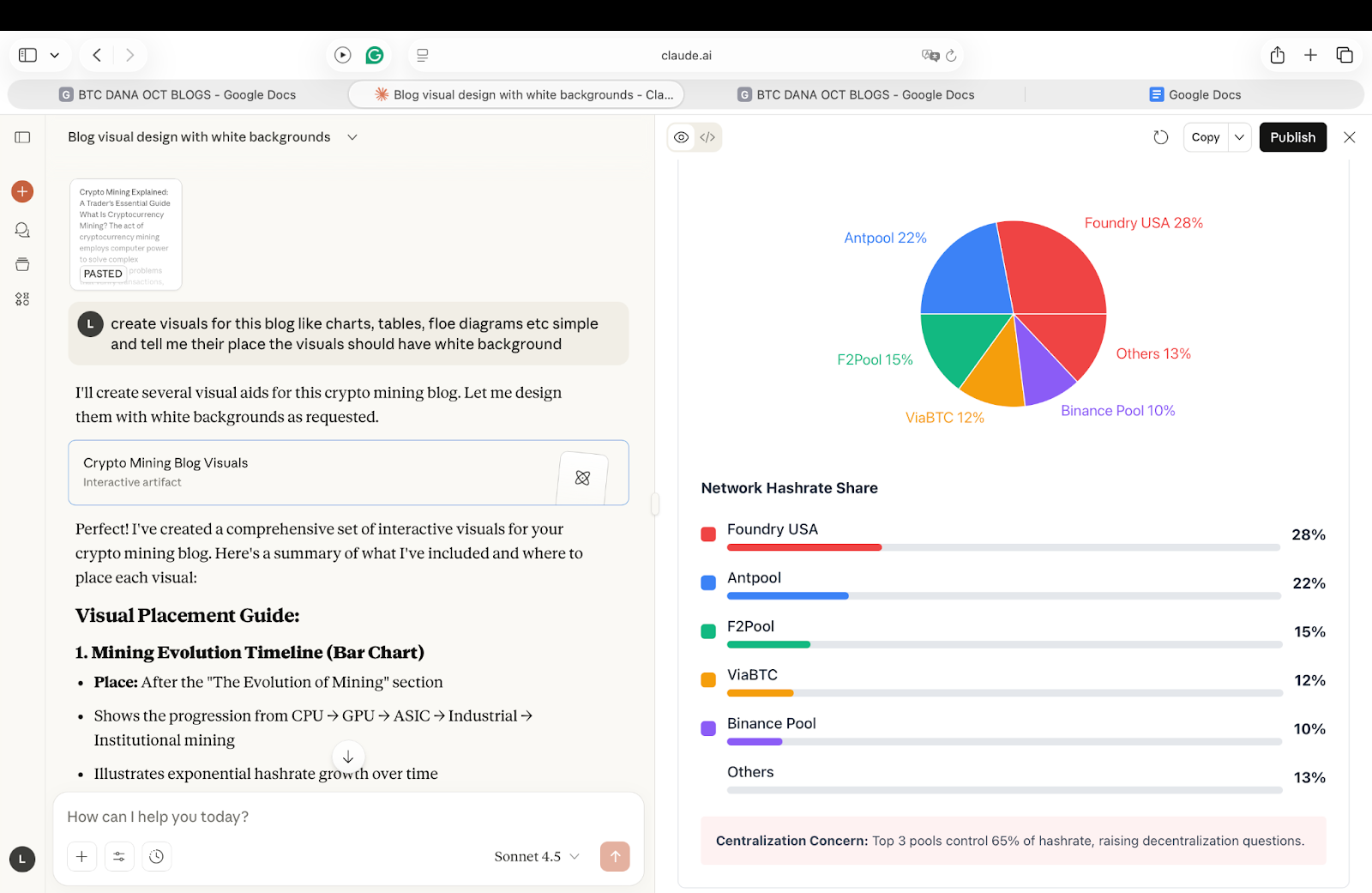Expand the Copy button dropdown arrow

tap(1239, 137)
